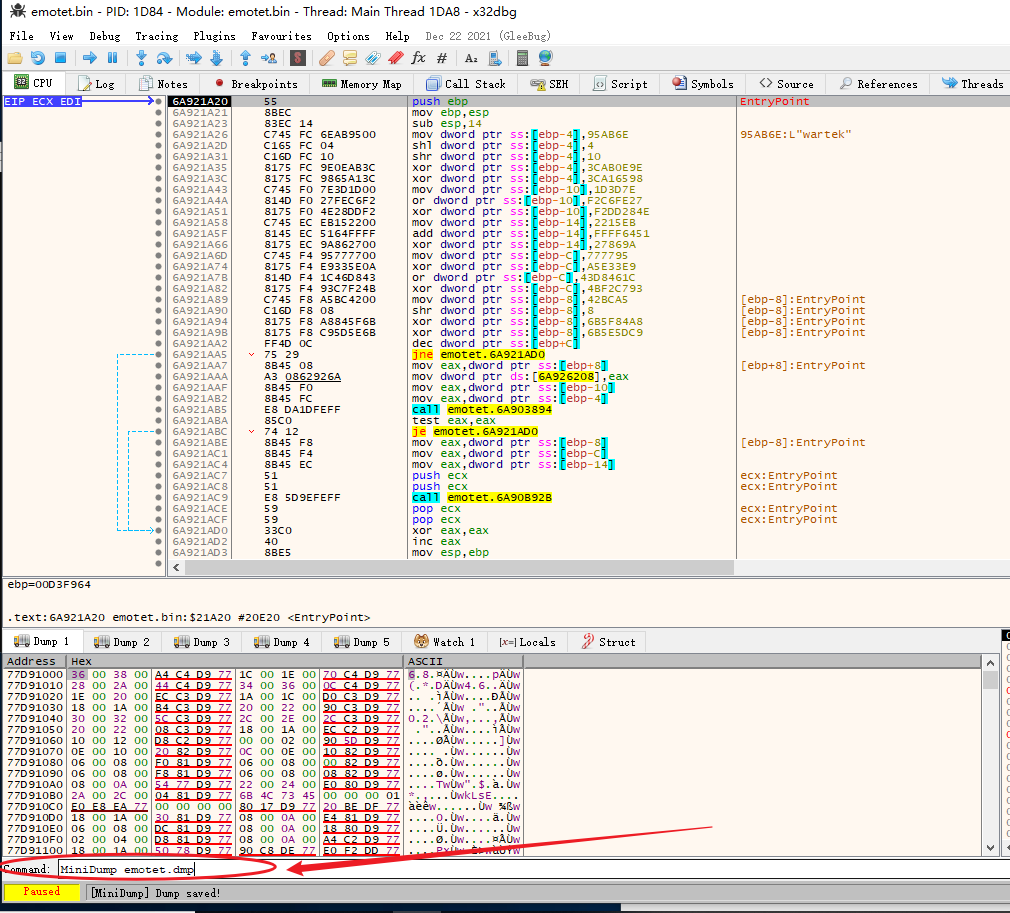Toggle breakpoint dot at address 6A921A26
The image size is (1010, 913).
pos(158,135)
